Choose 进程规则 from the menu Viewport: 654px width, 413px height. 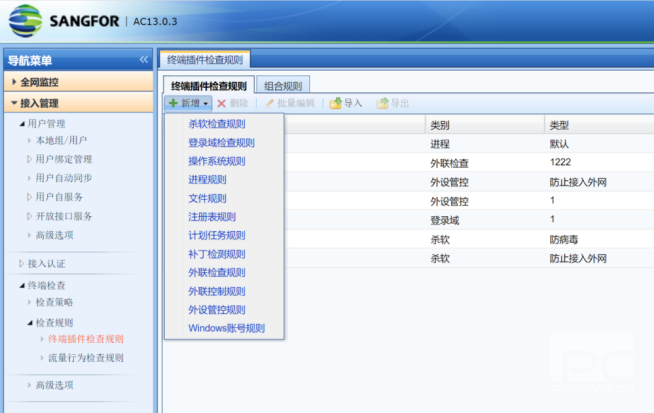207,180
